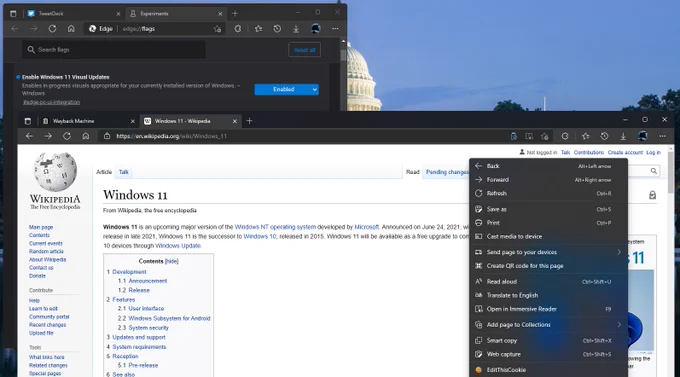Add Wikipedia page to favorites star icon
This screenshot has width=680, height=377.
coord(545,136)
